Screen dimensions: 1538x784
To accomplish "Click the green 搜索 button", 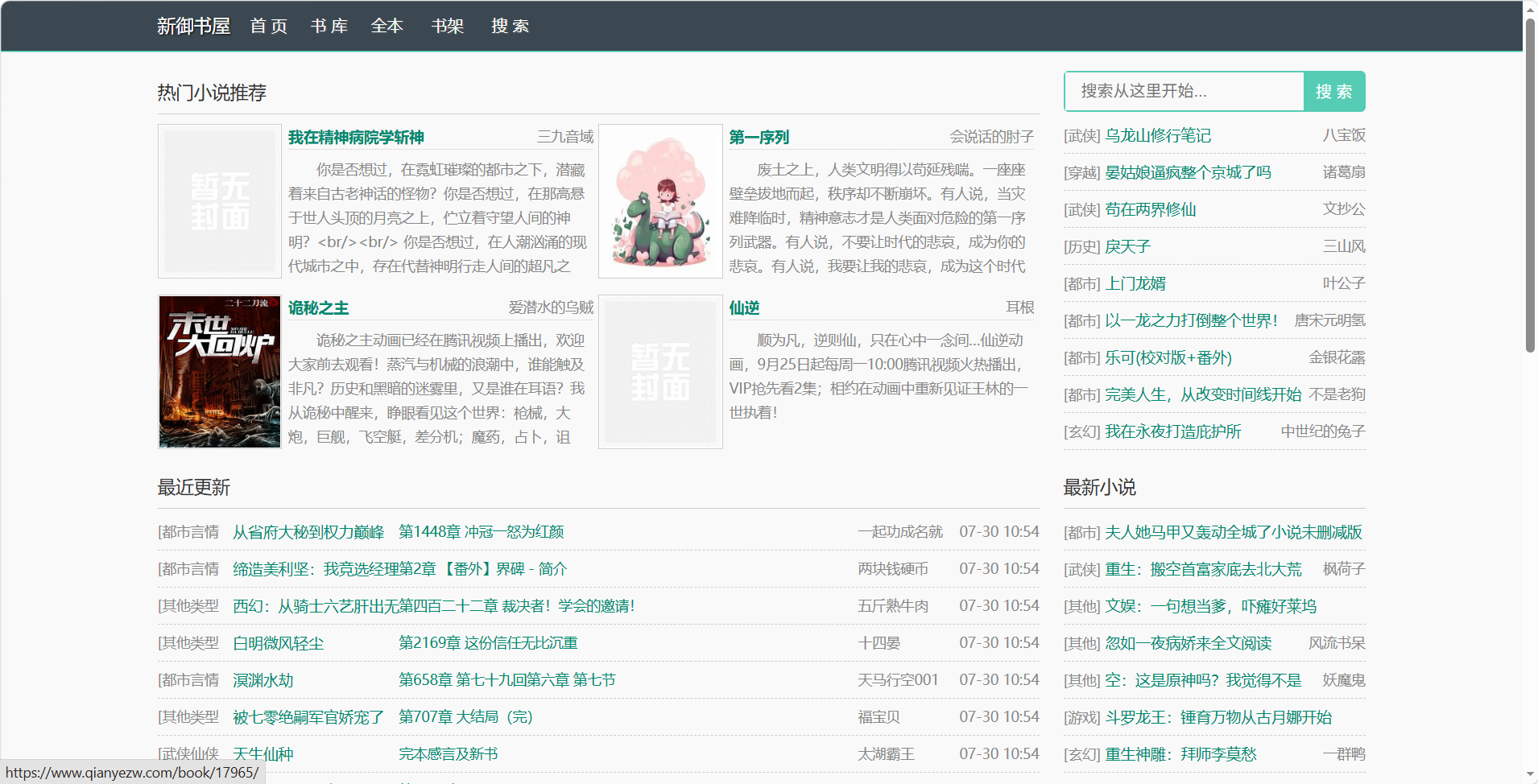I will click(x=1334, y=91).
